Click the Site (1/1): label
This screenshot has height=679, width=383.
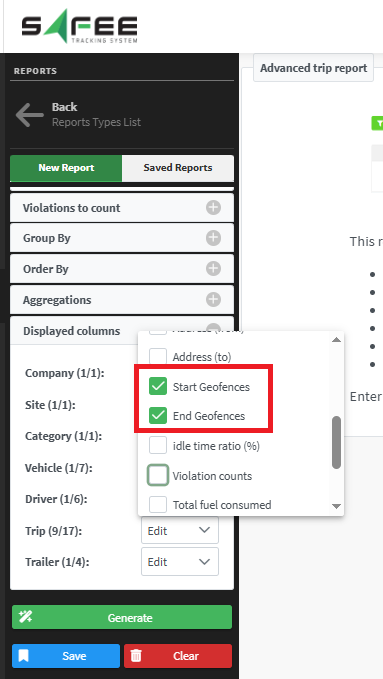[x=50, y=405]
